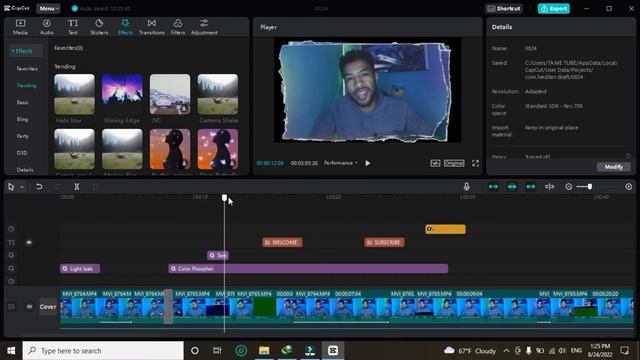Click the scopes icon beside Original

pyautogui.click(x=435, y=163)
